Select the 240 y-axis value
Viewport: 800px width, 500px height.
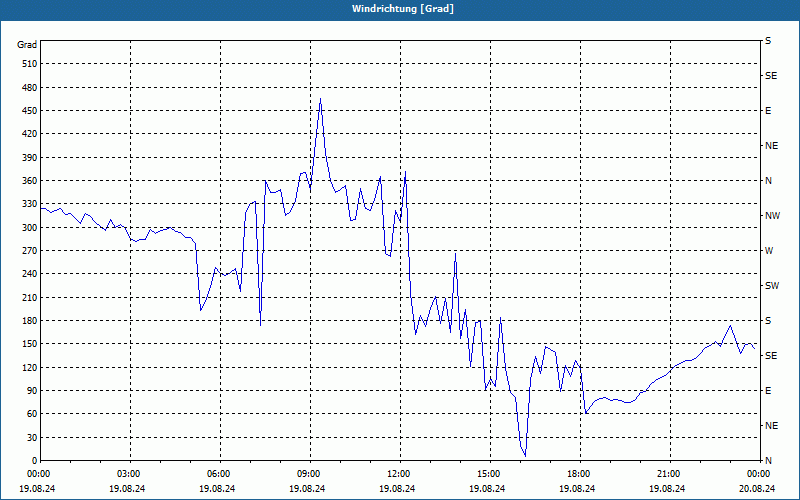pos(30,273)
